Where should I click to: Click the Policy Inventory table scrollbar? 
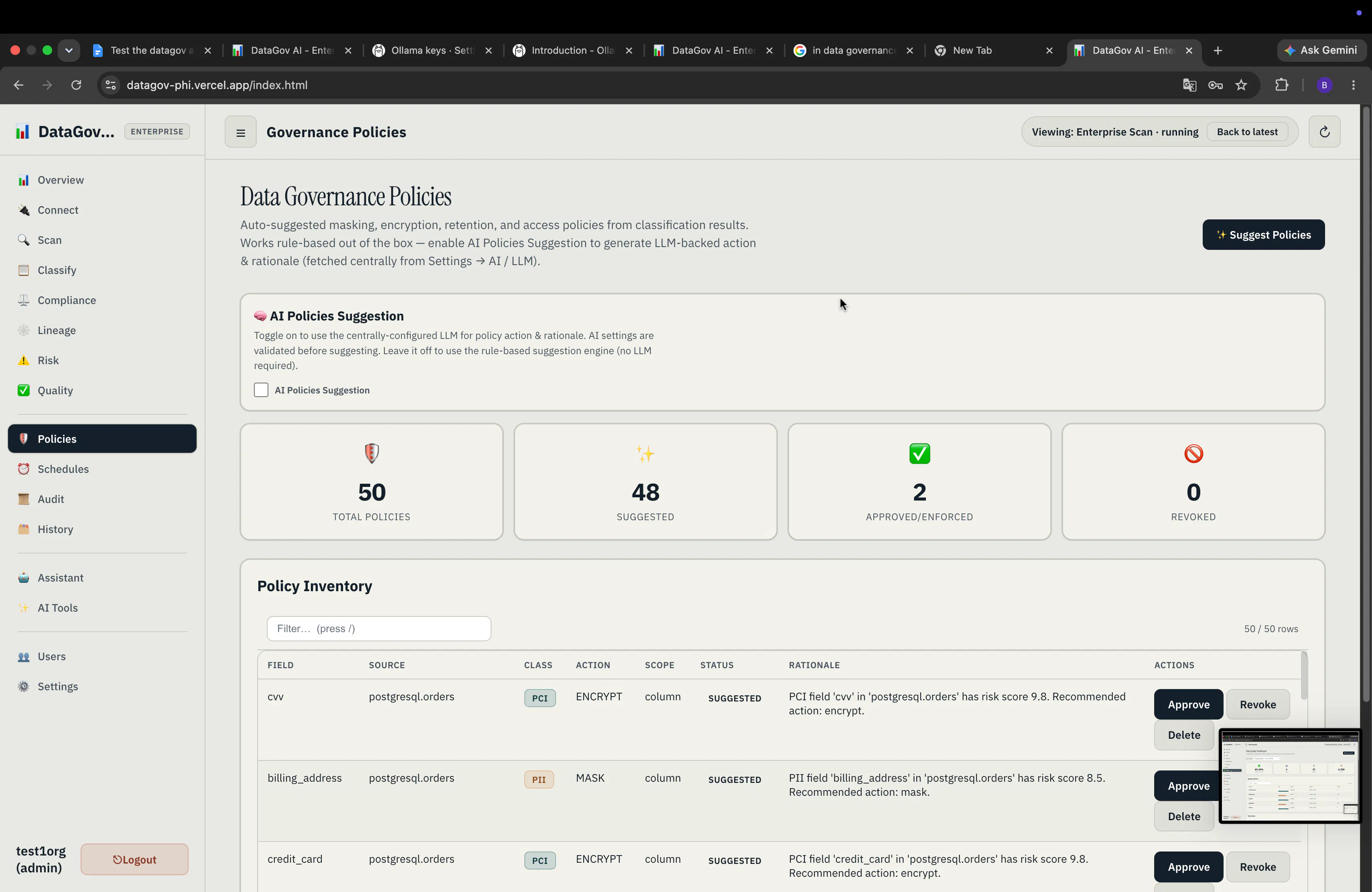(x=1303, y=675)
